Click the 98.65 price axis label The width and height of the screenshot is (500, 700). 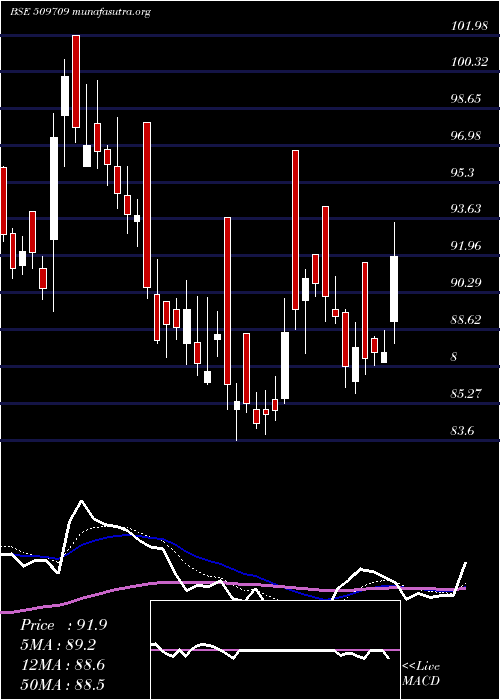(466, 99)
